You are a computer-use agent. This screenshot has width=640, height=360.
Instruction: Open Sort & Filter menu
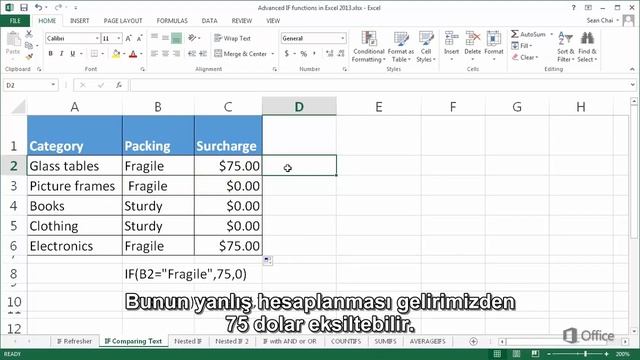(x=565, y=47)
